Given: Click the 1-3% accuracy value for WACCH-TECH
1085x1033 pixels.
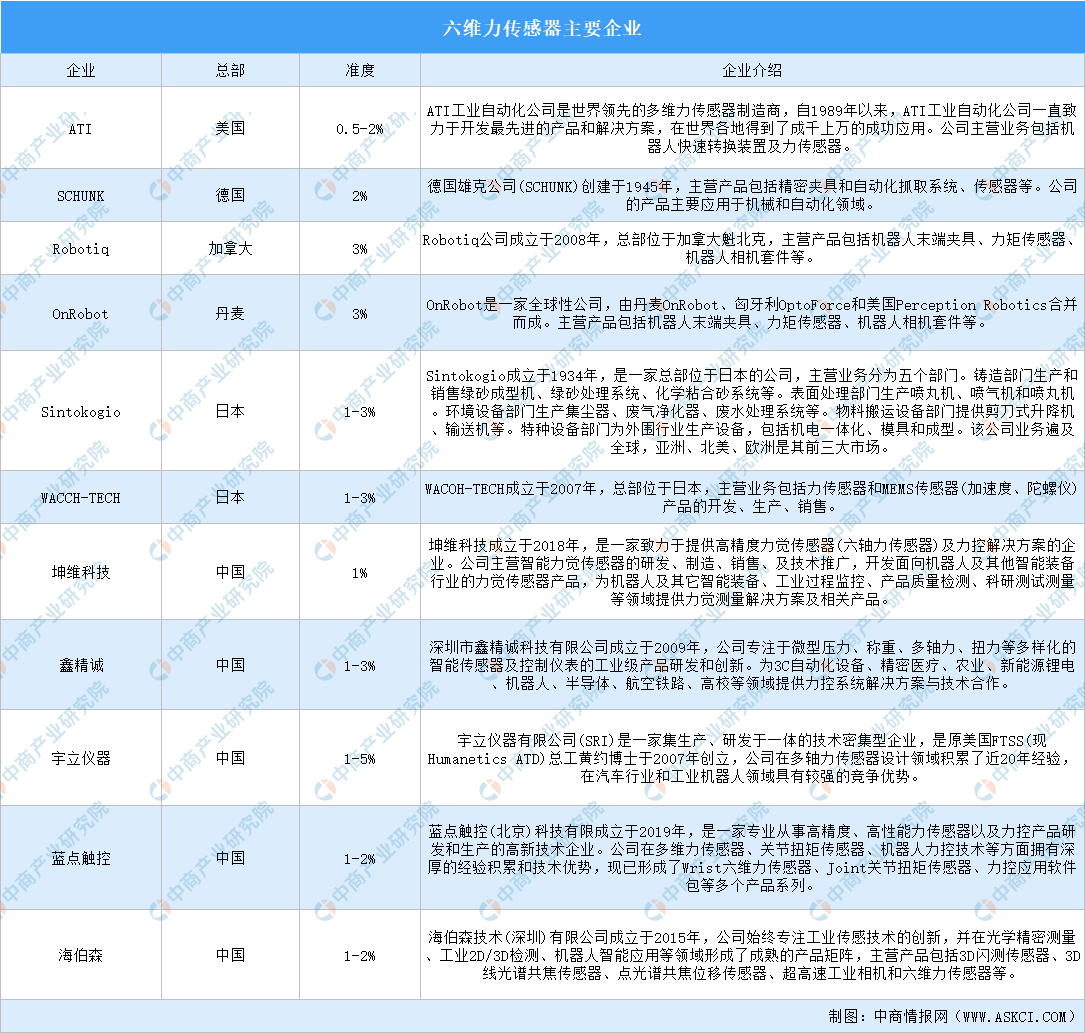Looking at the screenshot, I should pos(359,498).
